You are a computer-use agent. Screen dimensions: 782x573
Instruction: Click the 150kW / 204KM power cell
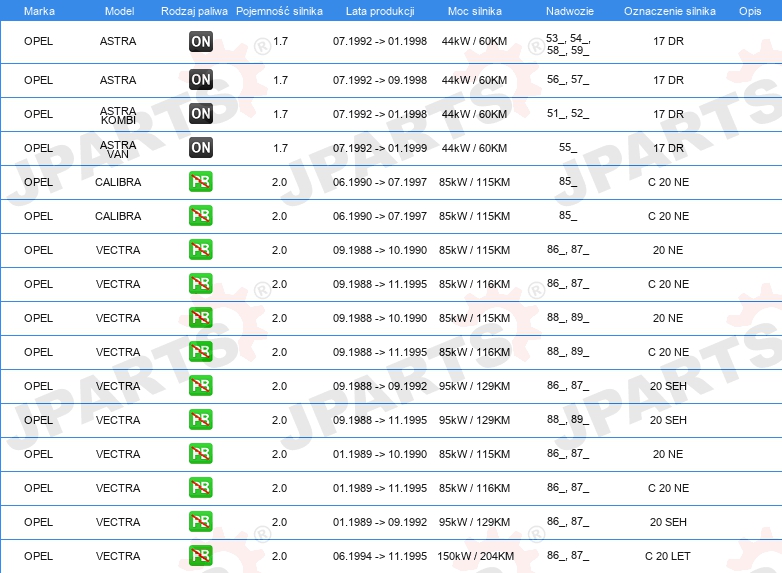(475, 556)
